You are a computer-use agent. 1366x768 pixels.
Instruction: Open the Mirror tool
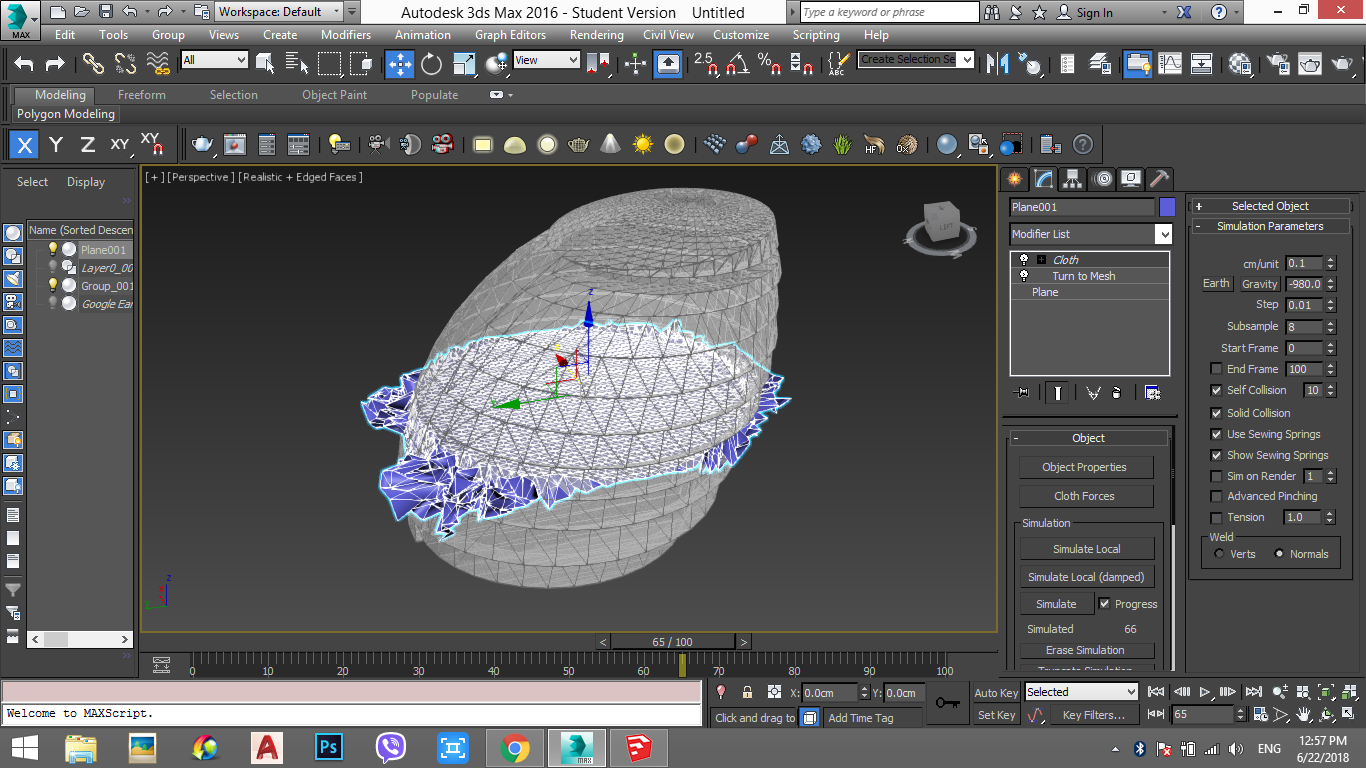(x=997, y=64)
